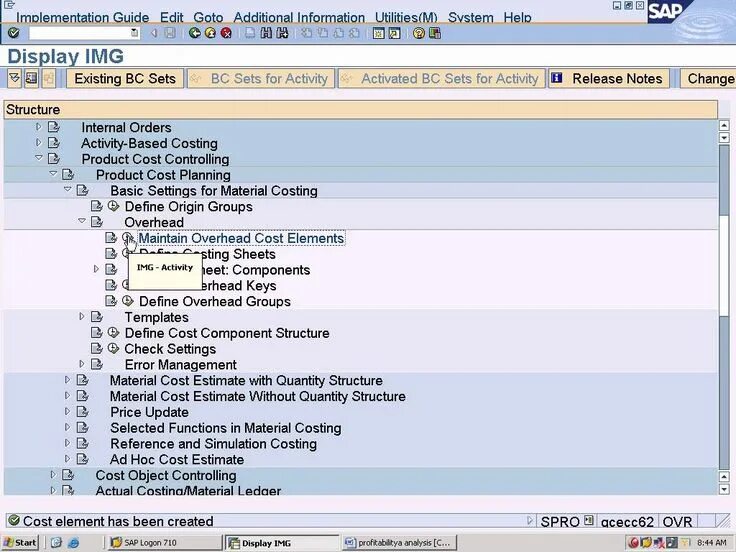Viewport: 736px width, 552px height.
Task: Click the second icon in the Display IMG toolbar
Action: (x=31, y=78)
